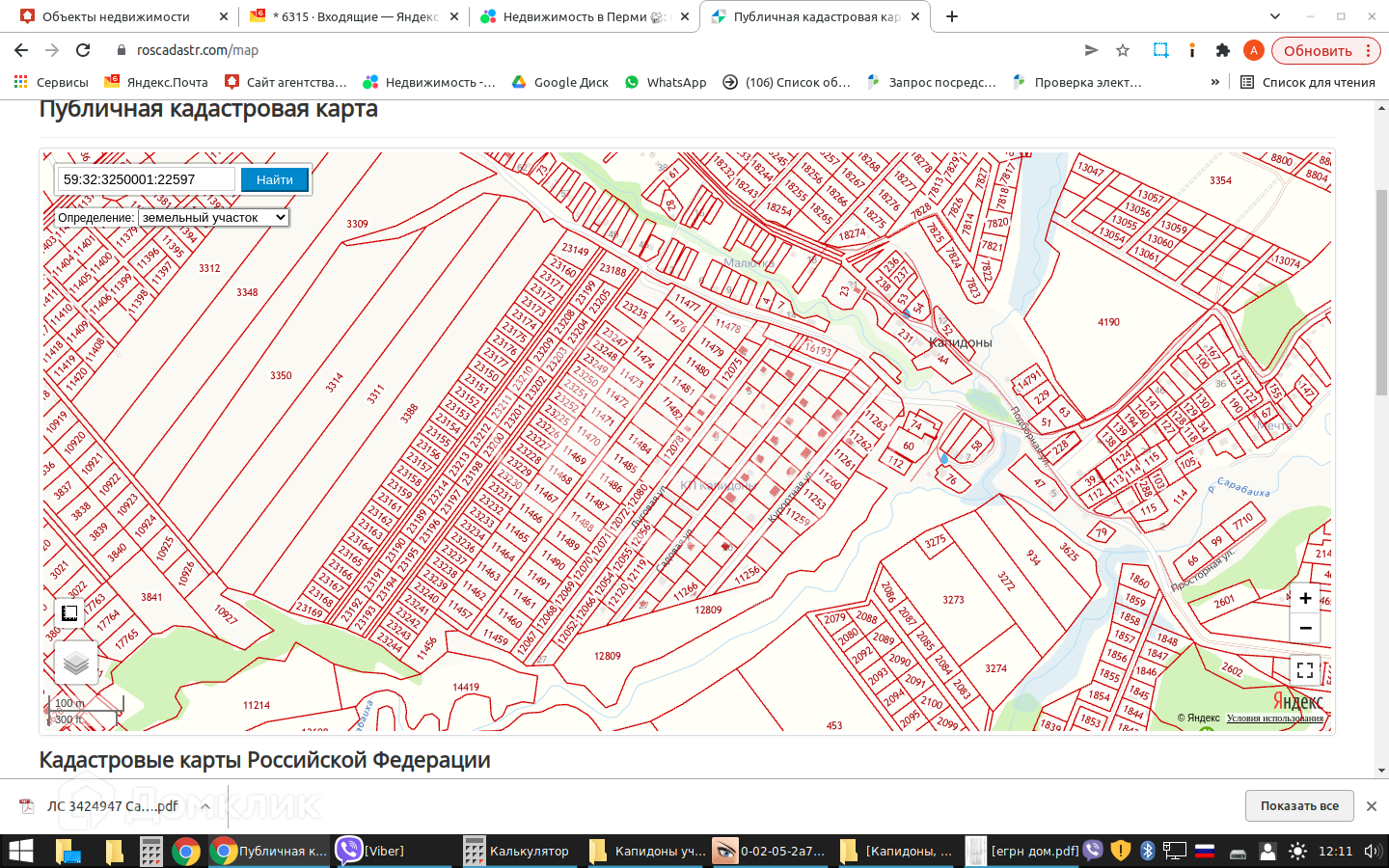Viewport: 1389px width, 868px height.
Task: Click the screenshot capture extension icon
Action: (x=1160, y=50)
